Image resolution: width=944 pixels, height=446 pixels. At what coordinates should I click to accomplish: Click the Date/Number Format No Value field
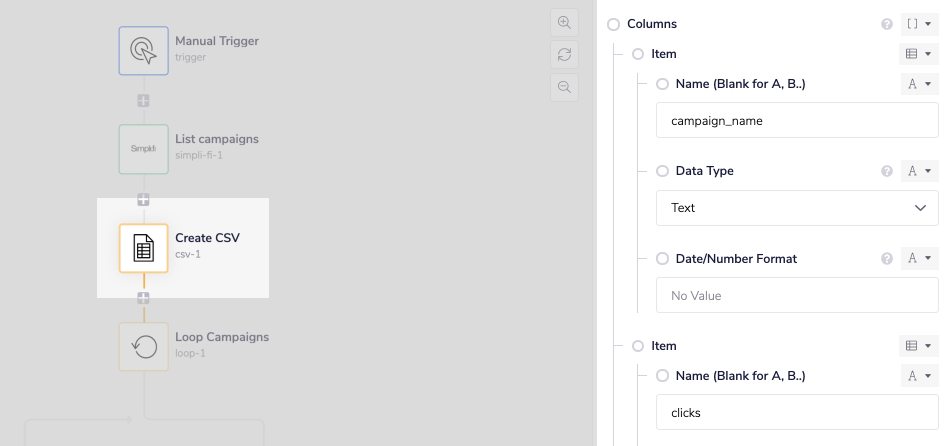pos(797,296)
